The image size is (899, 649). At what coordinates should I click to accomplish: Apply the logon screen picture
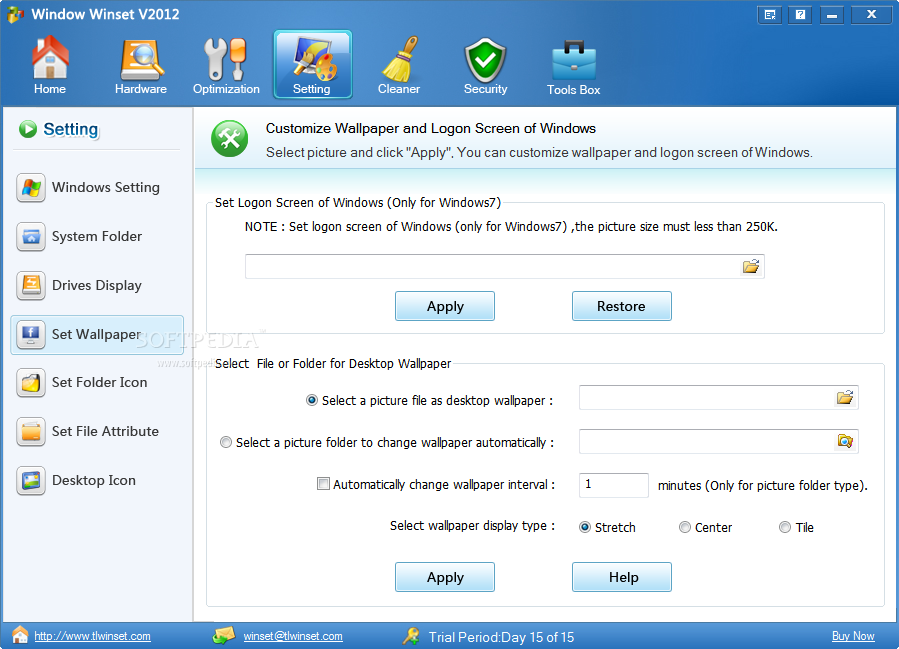pyautogui.click(x=445, y=306)
